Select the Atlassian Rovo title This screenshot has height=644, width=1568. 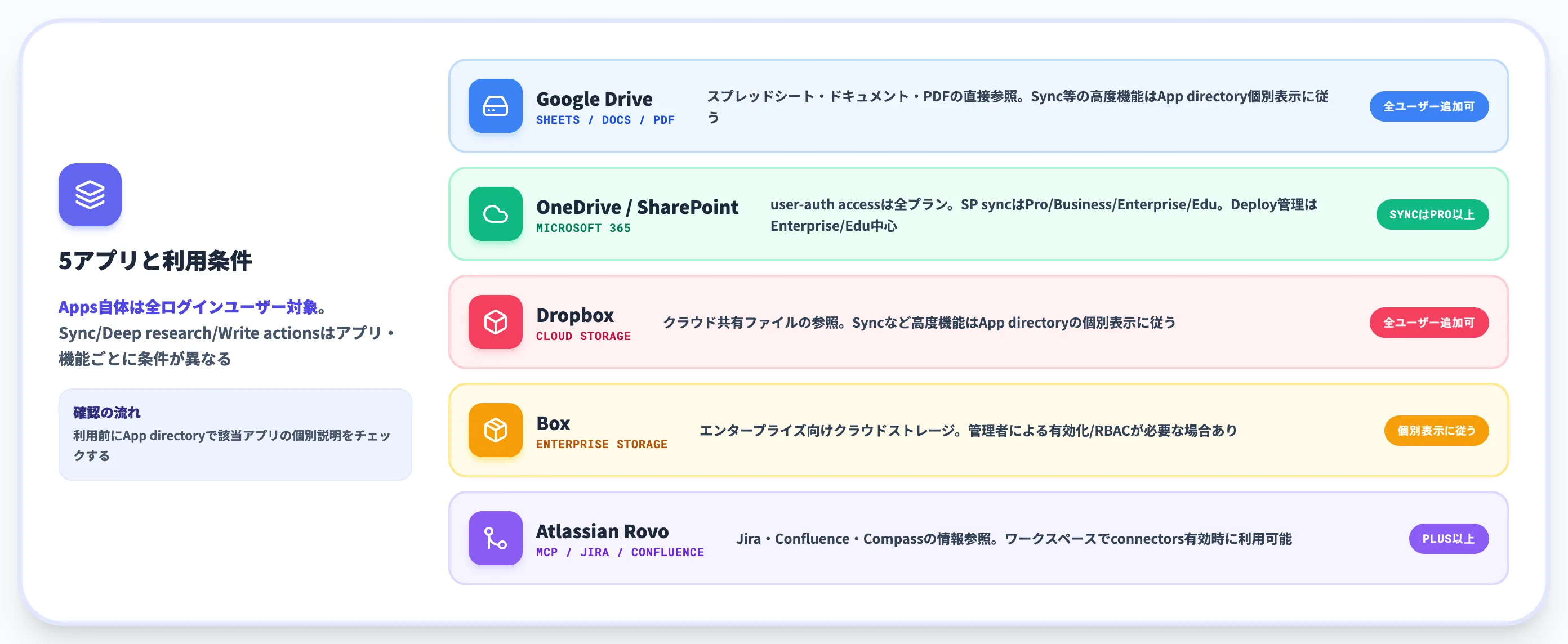(602, 531)
